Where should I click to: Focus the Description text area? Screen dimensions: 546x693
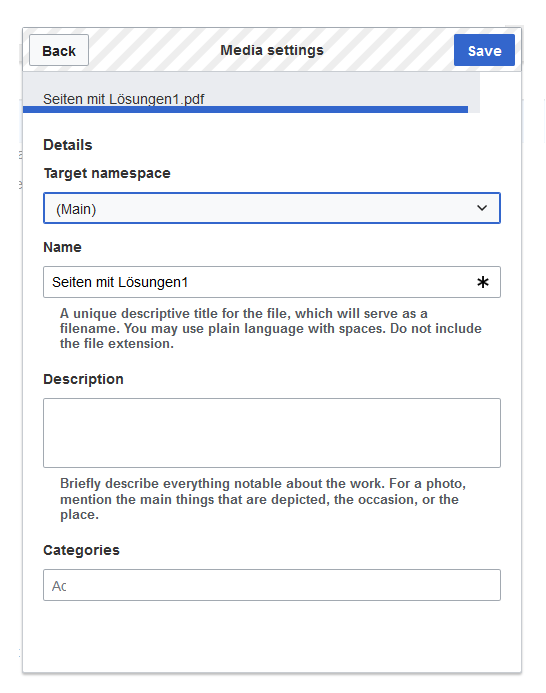(272, 433)
